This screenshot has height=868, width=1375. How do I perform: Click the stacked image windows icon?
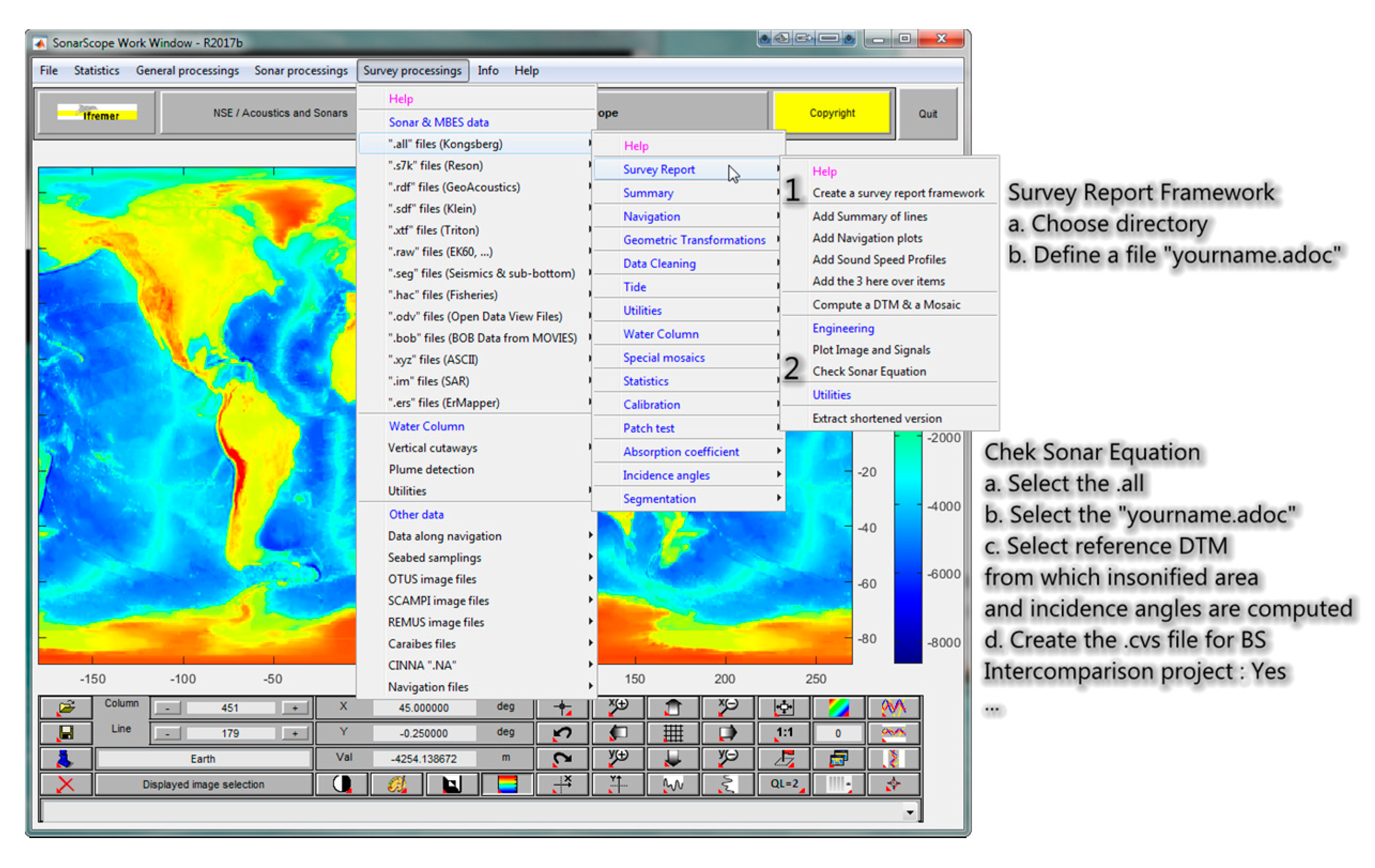838,759
